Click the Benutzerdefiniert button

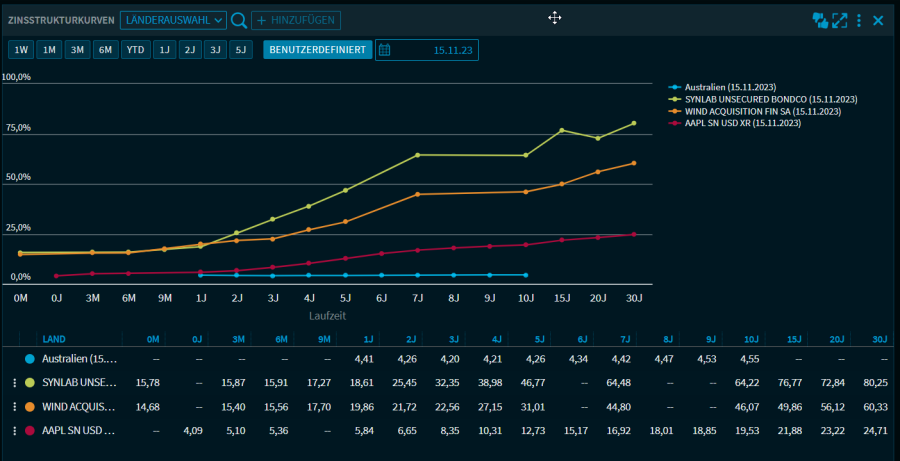tap(317, 50)
